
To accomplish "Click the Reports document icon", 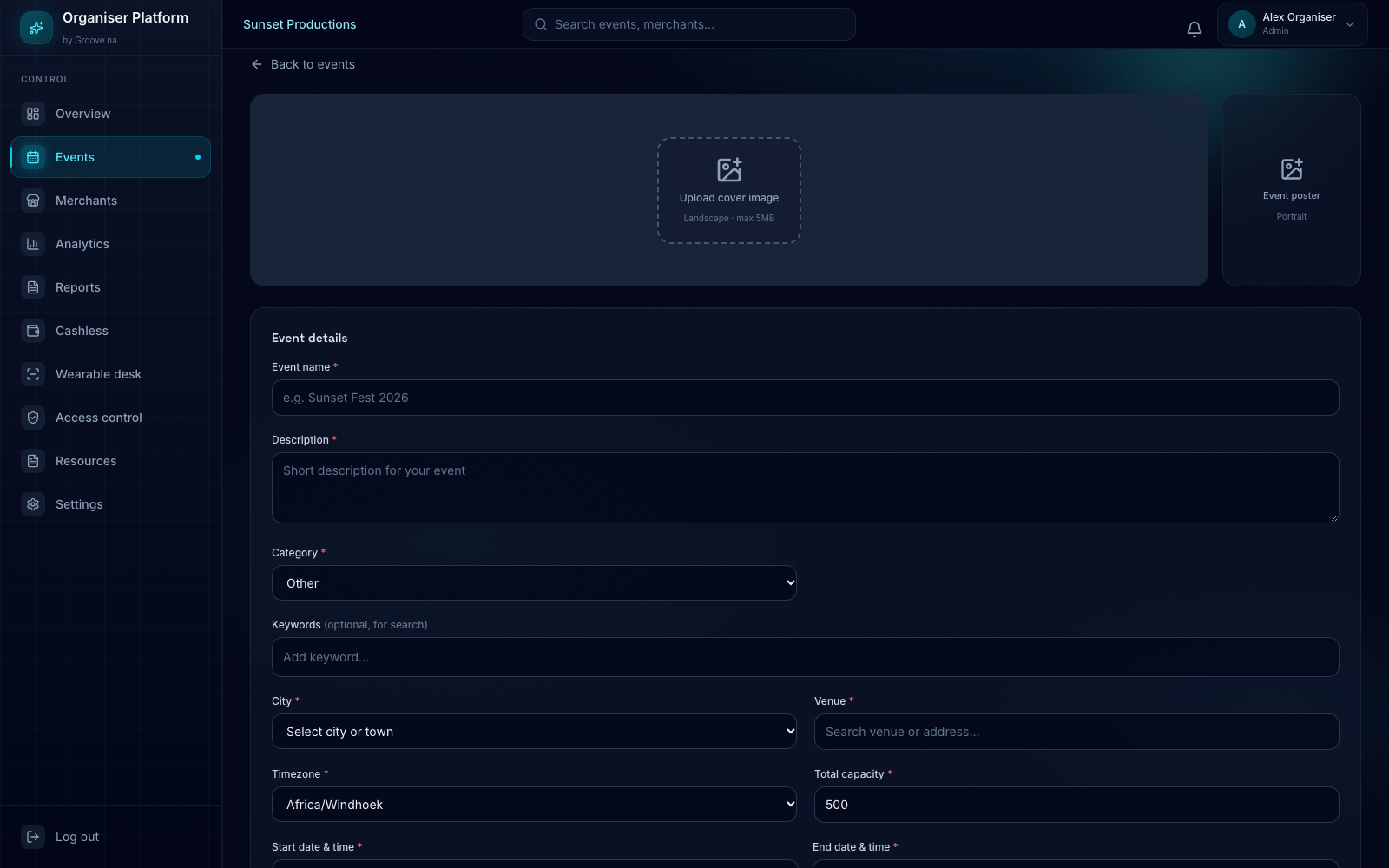I will tap(33, 287).
